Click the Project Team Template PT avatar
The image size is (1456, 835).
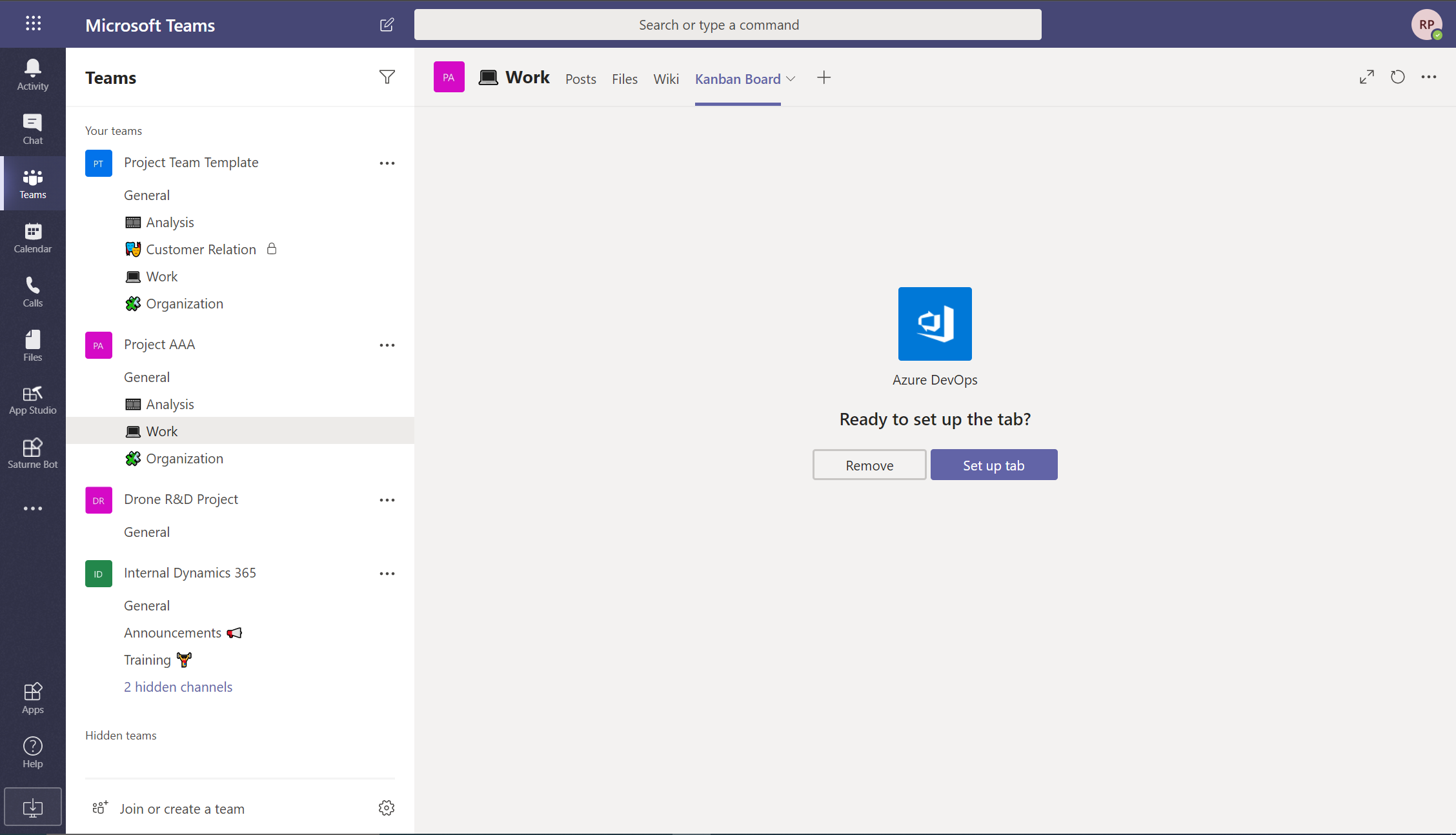pos(99,163)
